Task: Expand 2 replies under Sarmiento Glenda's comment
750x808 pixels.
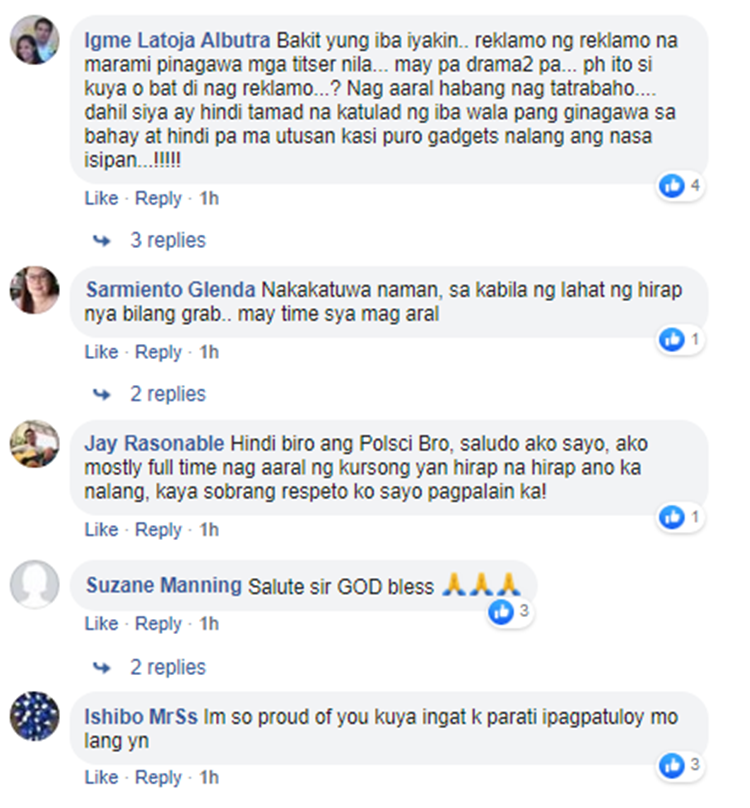Action: coord(168,394)
